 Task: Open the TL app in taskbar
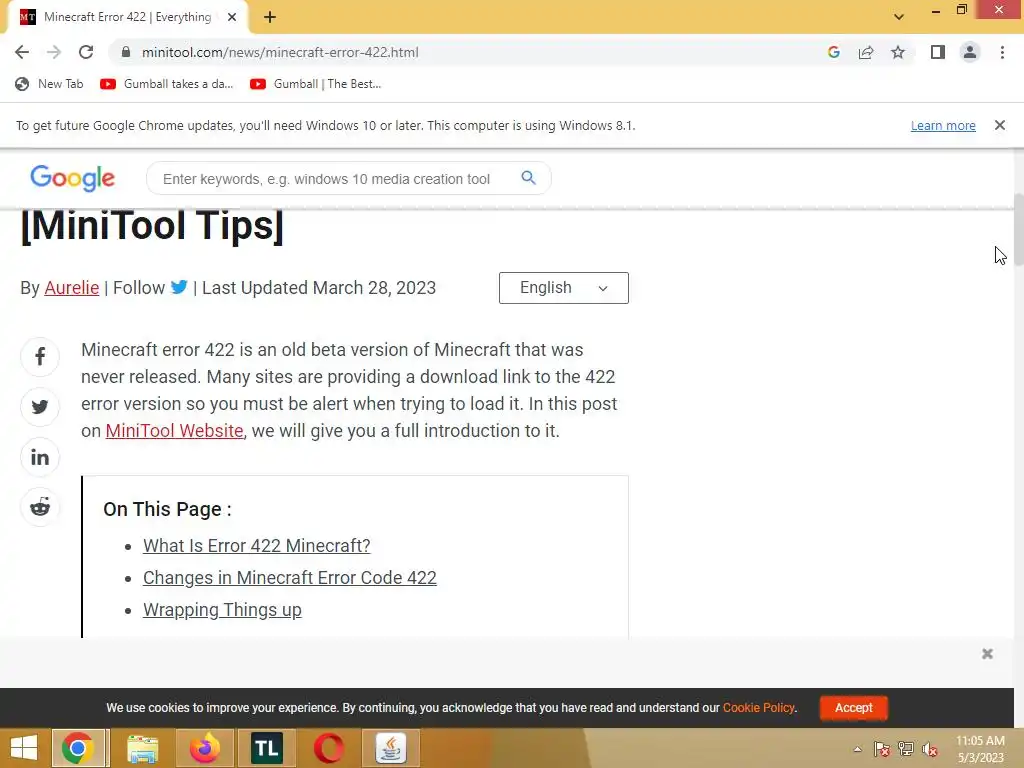266,748
